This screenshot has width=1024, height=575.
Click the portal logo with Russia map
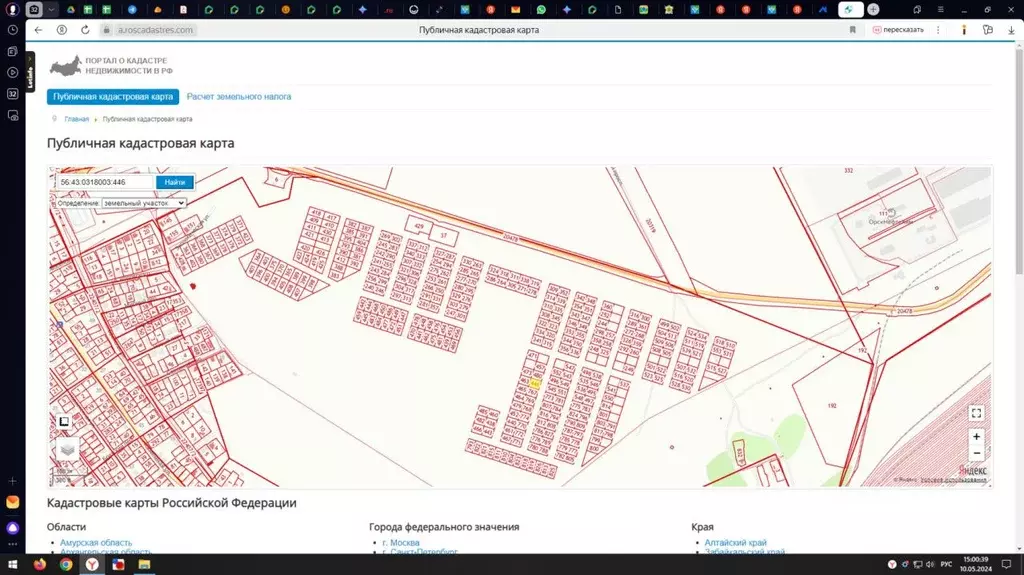(x=111, y=66)
